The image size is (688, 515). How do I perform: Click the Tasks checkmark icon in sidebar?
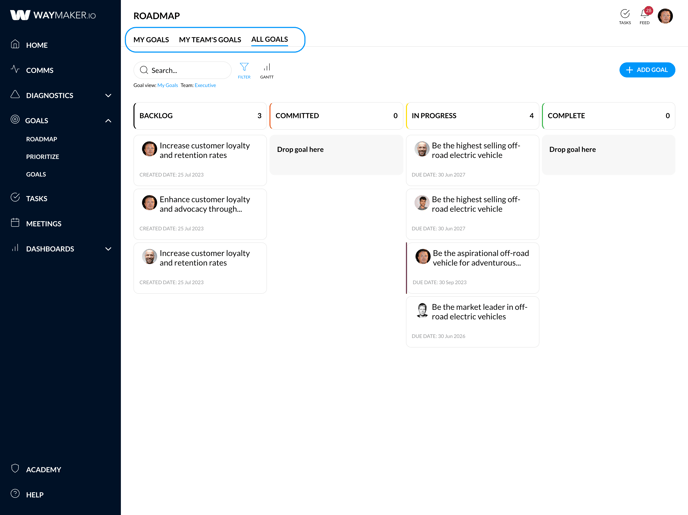15,197
